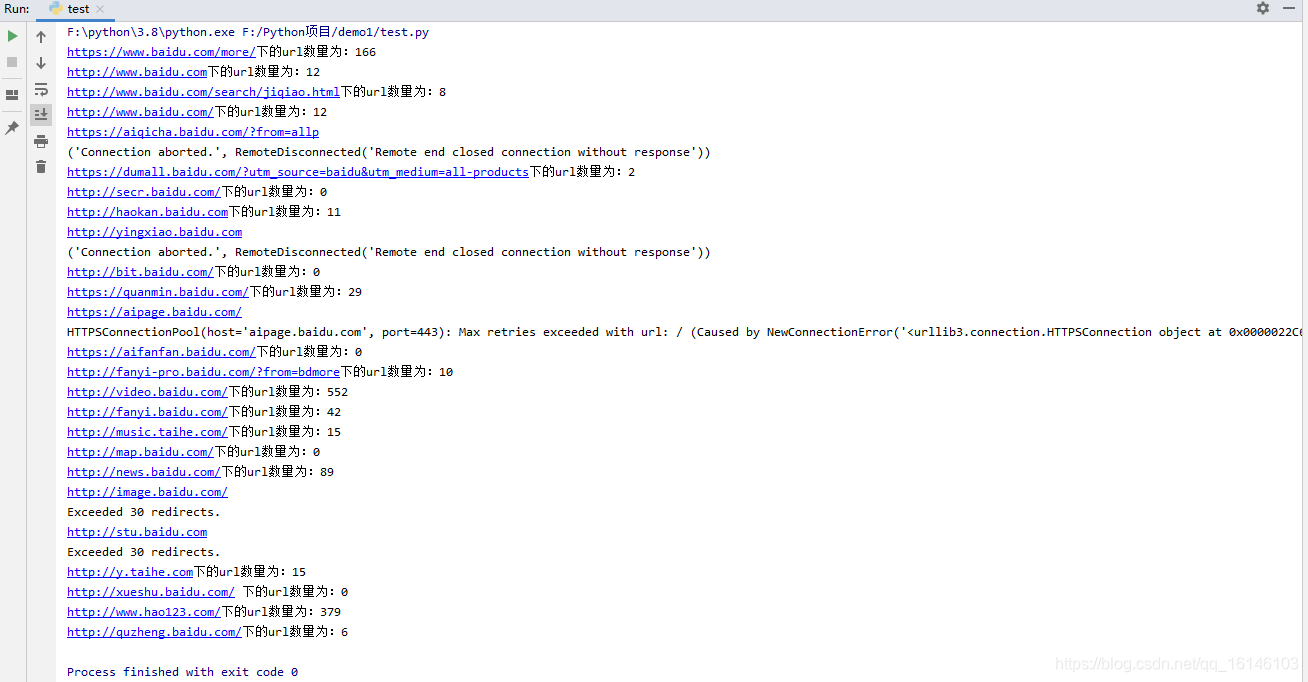Open link http://stu.baidu.com

point(137,532)
